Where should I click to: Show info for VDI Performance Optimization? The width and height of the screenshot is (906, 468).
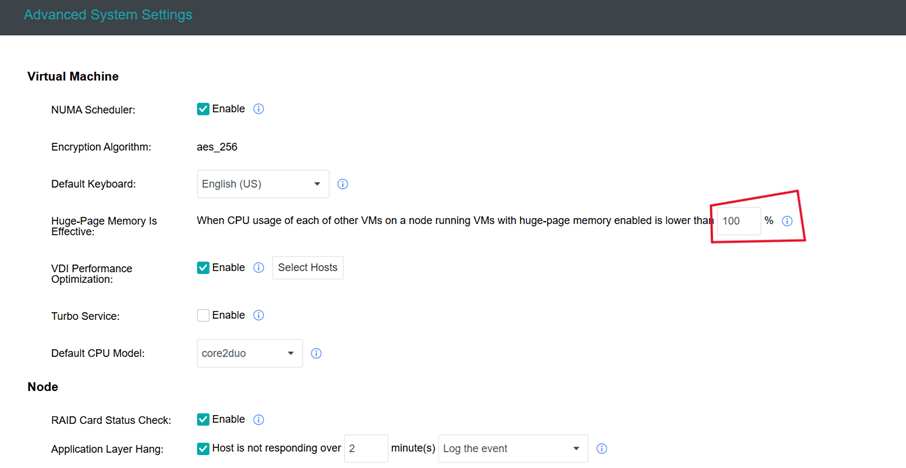coord(258,268)
